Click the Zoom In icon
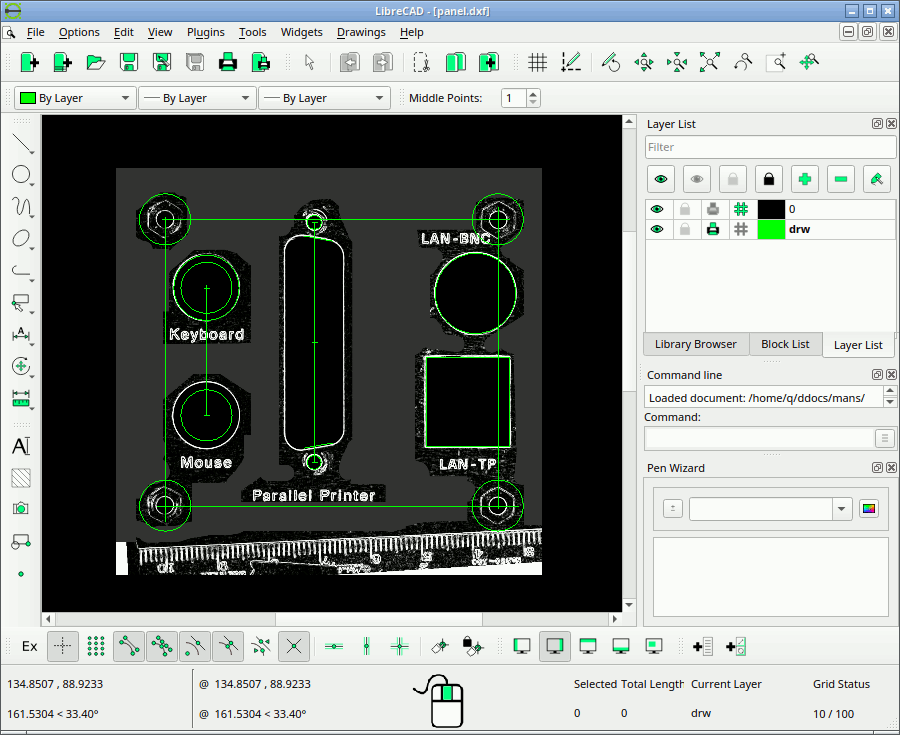The width and height of the screenshot is (900, 735). coord(644,62)
